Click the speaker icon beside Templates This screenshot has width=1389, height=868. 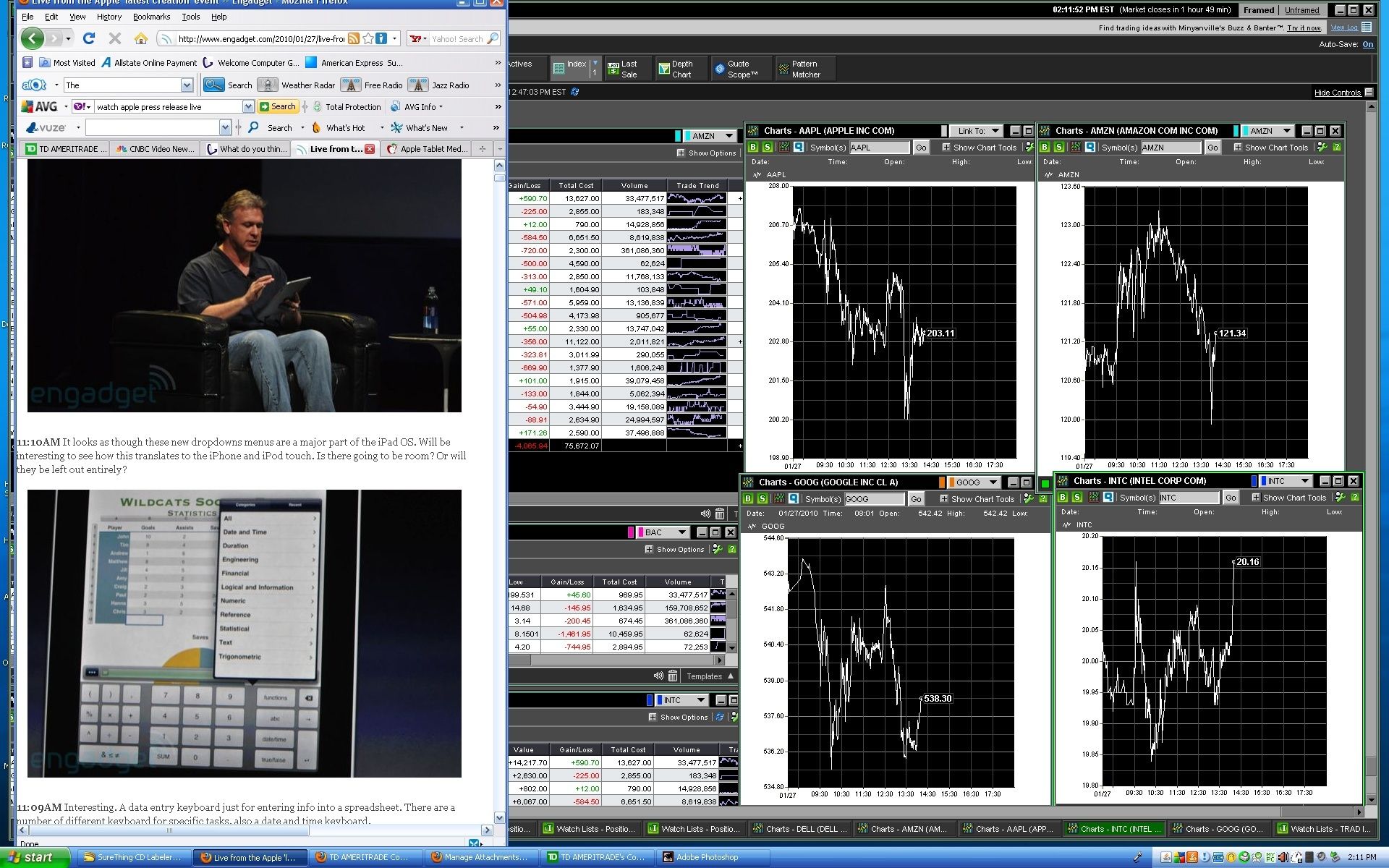[658, 676]
